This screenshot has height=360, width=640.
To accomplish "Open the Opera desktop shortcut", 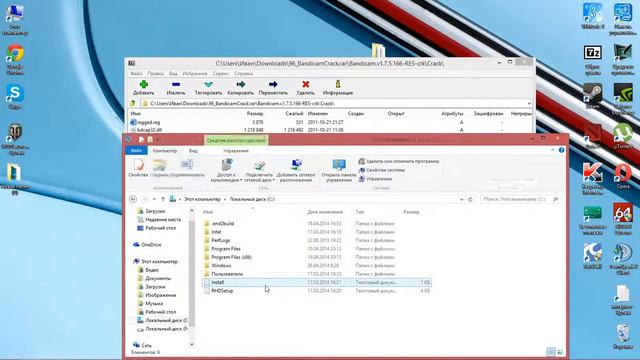I will (623, 176).
